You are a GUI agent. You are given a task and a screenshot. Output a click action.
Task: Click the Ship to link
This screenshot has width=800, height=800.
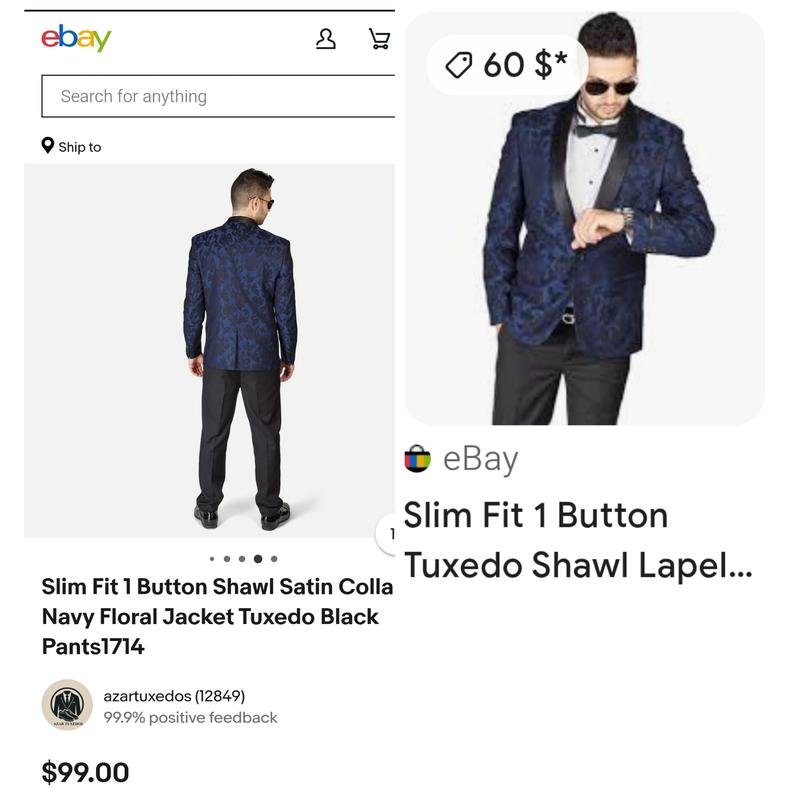(x=80, y=147)
